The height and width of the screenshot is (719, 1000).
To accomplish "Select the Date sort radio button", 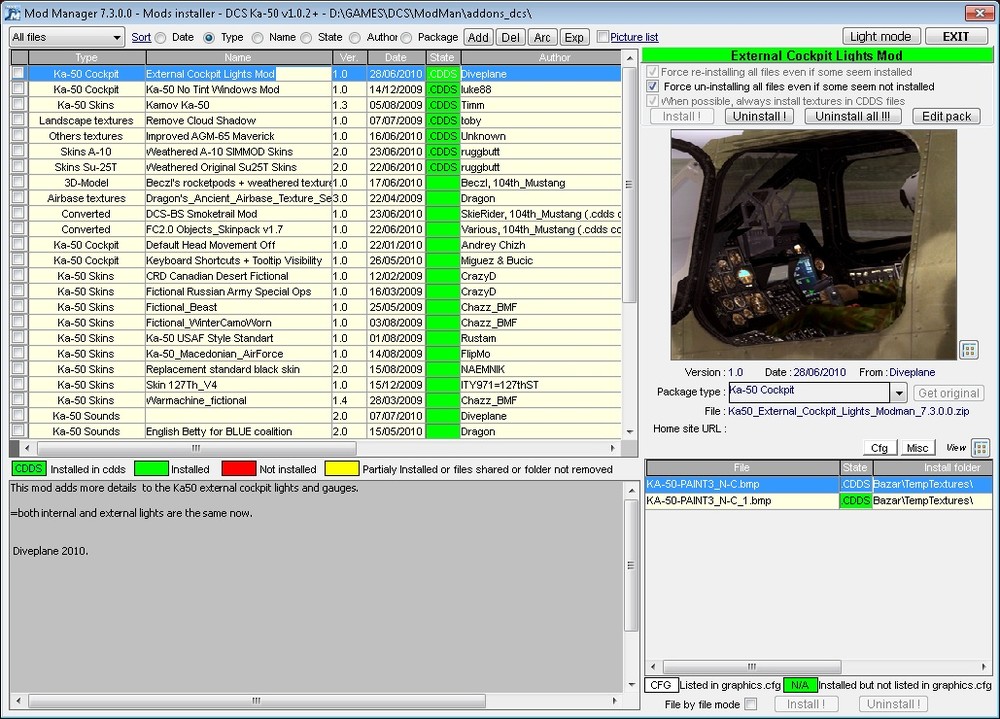I will 161,37.
